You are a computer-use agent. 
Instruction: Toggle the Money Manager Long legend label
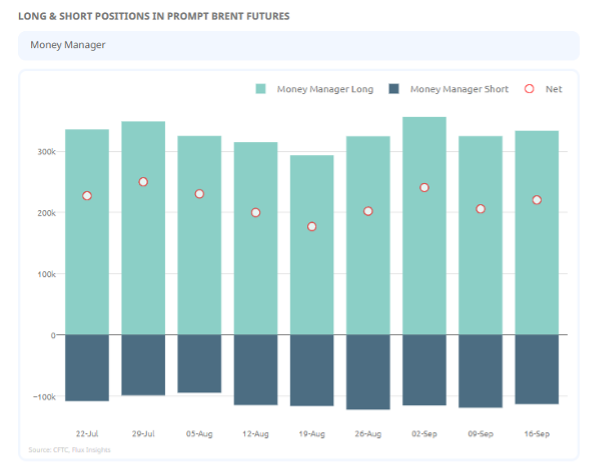[326, 89]
